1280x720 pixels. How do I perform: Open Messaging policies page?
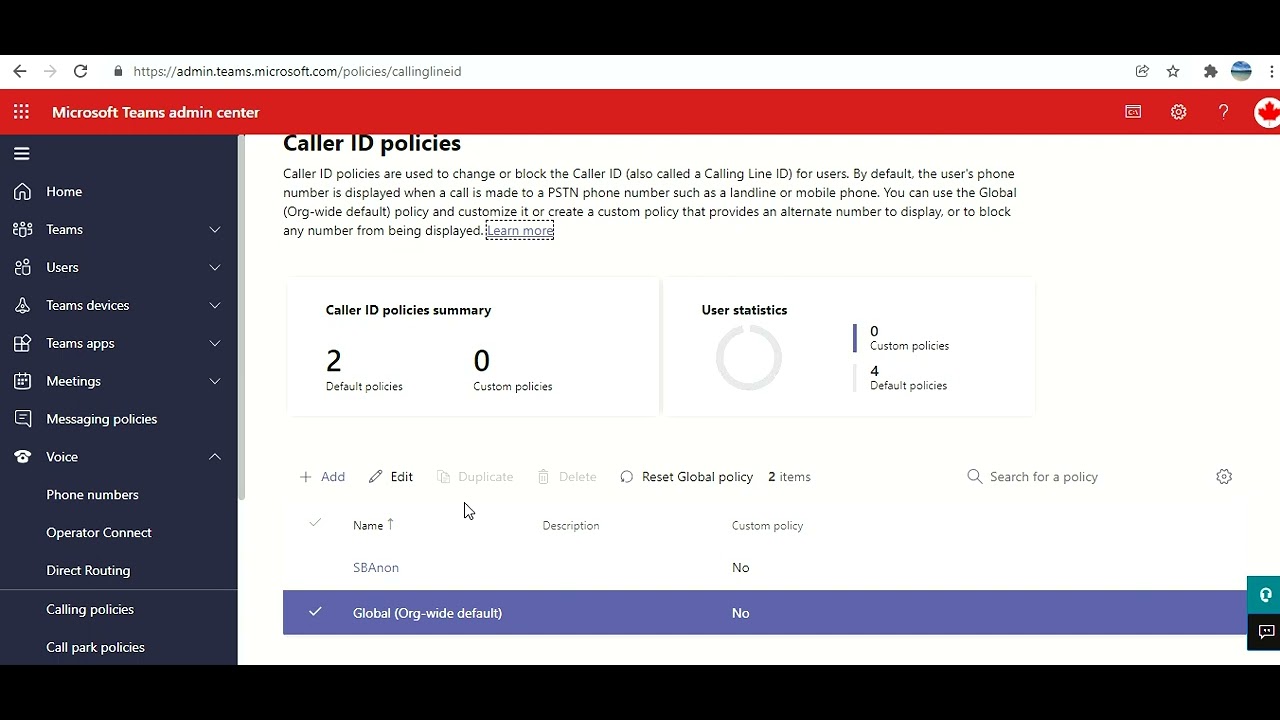pyautogui.click(x=101, y=419)
